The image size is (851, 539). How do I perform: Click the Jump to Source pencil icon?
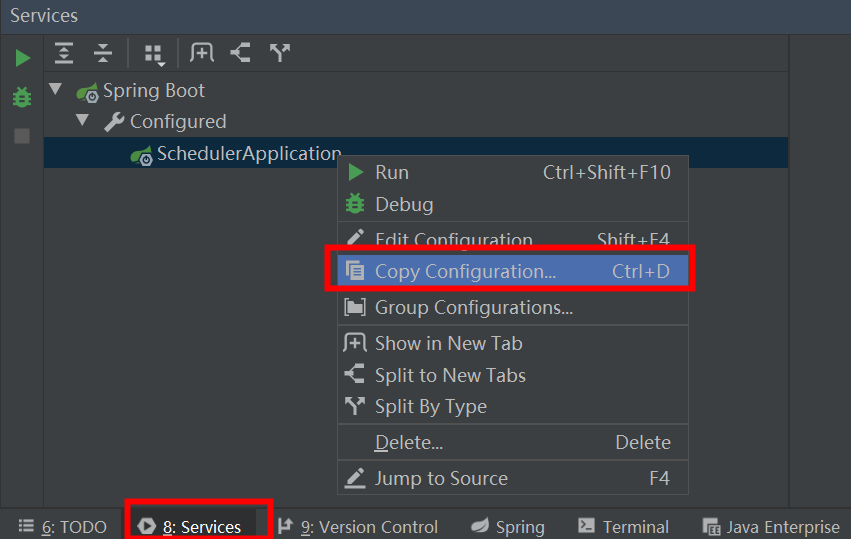coord(355,478)
